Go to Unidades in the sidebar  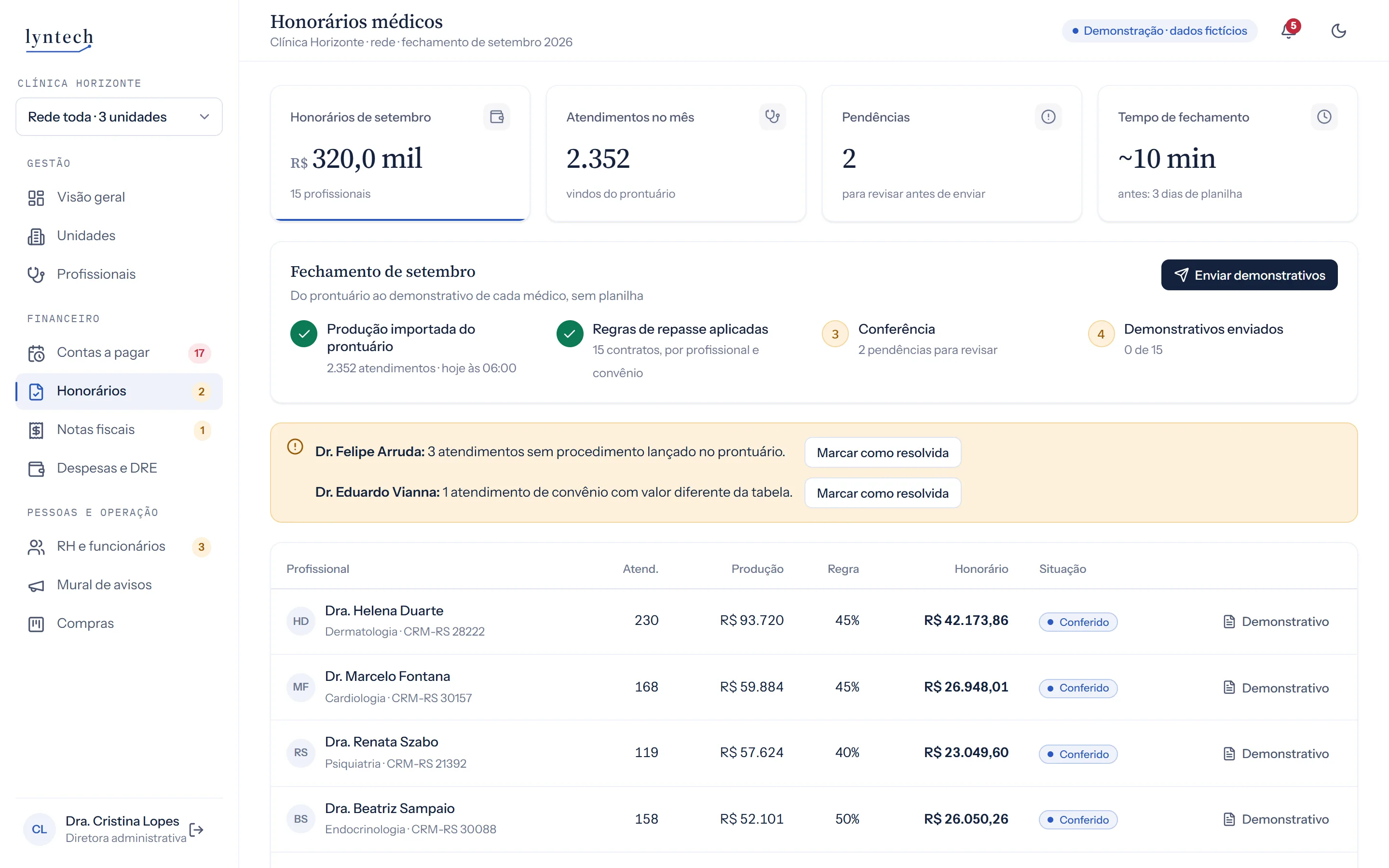pyautogui.click(x=119, y=235)
